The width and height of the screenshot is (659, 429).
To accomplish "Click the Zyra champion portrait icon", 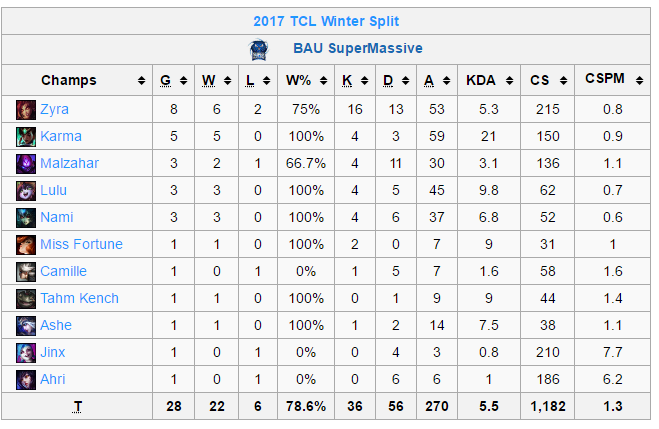I will [x=26, y=110].
